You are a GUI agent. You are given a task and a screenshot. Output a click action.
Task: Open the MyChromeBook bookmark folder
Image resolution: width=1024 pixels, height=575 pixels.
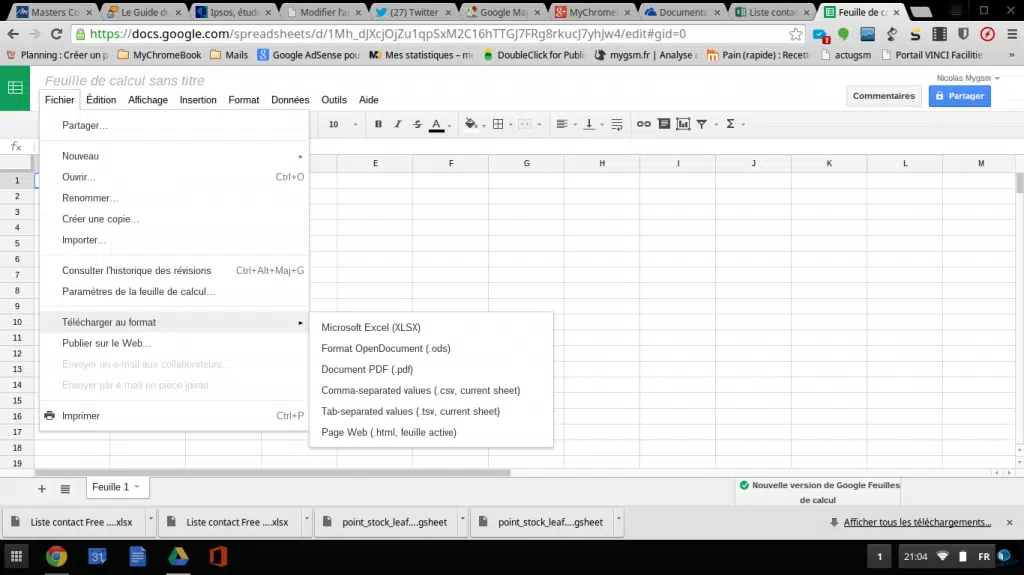(160, 55)
